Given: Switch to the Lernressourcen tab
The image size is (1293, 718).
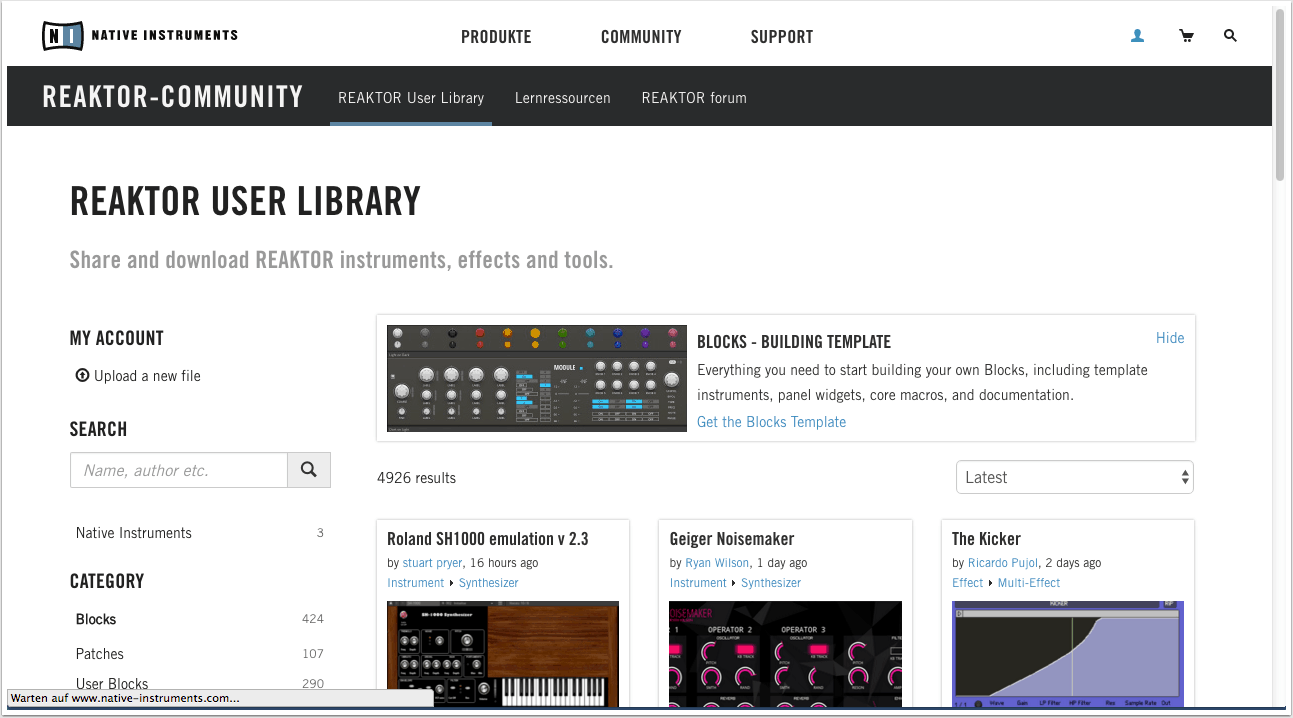Looking at the screenshot, I should click(562, 98).
